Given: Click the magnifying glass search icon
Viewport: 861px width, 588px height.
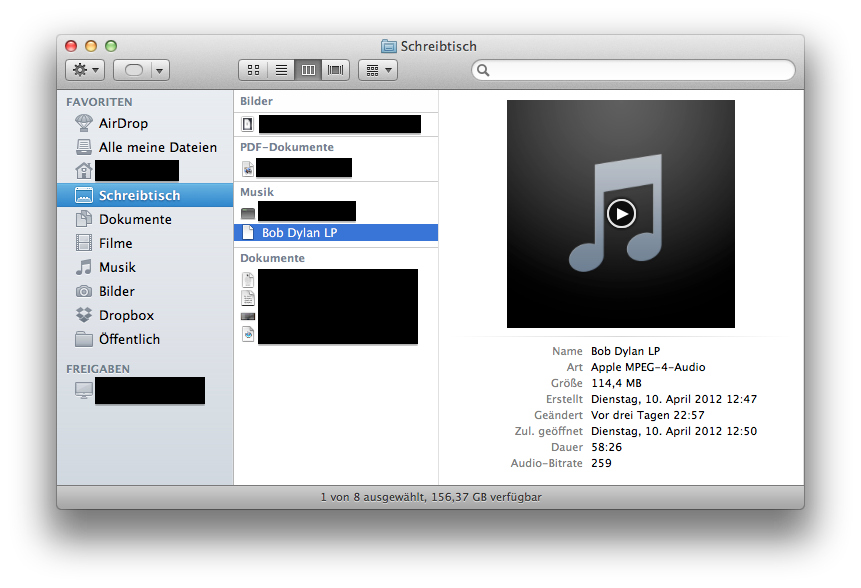Looking at the screenshot, I should pos(483,70).
